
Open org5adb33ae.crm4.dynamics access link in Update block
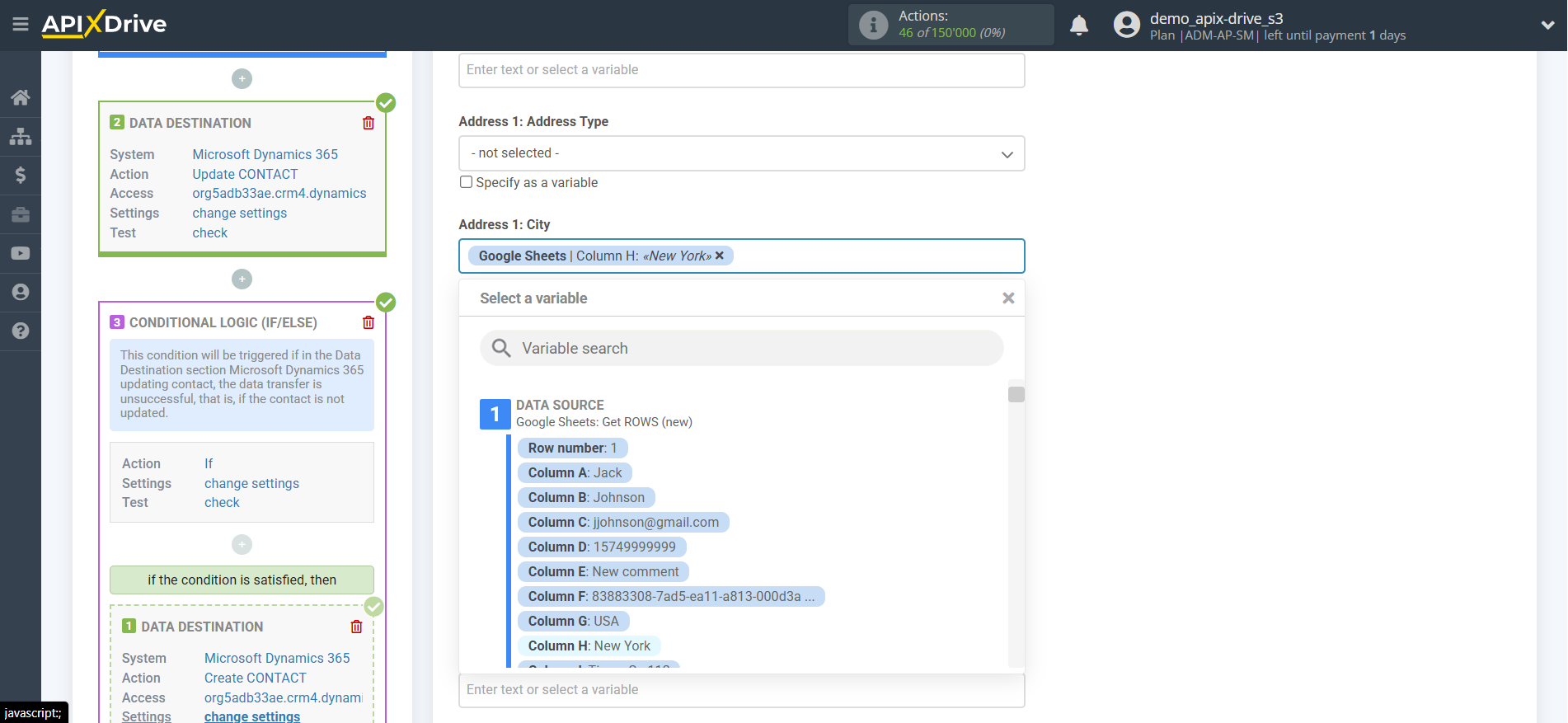(x=279, y=193)
